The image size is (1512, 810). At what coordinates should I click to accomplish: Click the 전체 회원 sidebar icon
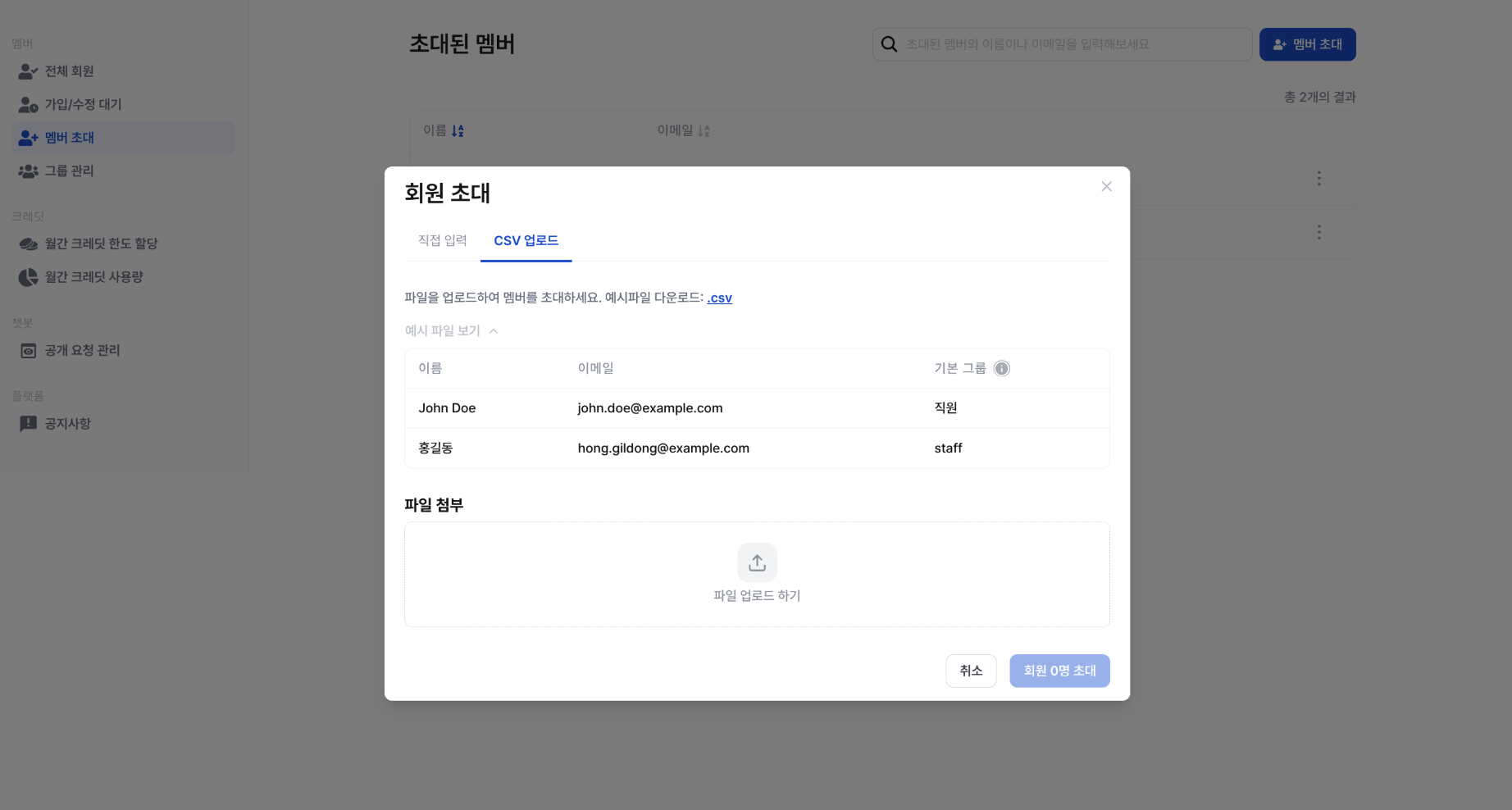click(x=28, y=71)
